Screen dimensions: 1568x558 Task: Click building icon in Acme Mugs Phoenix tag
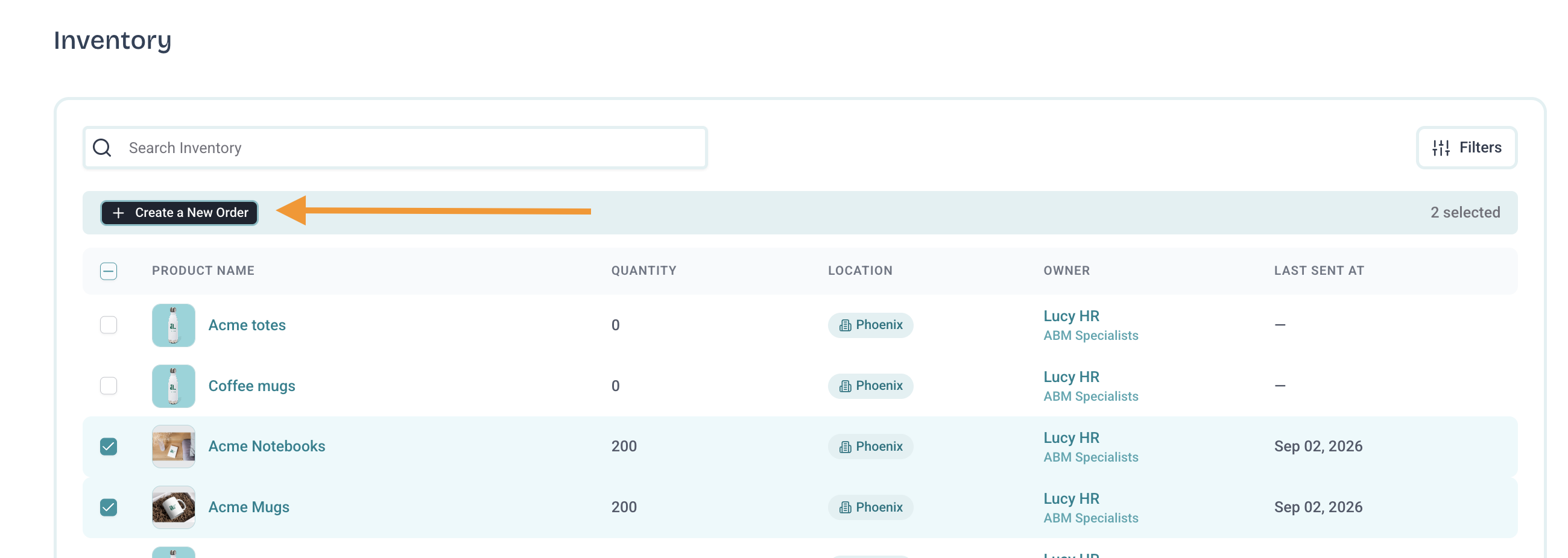coord(845,507)
